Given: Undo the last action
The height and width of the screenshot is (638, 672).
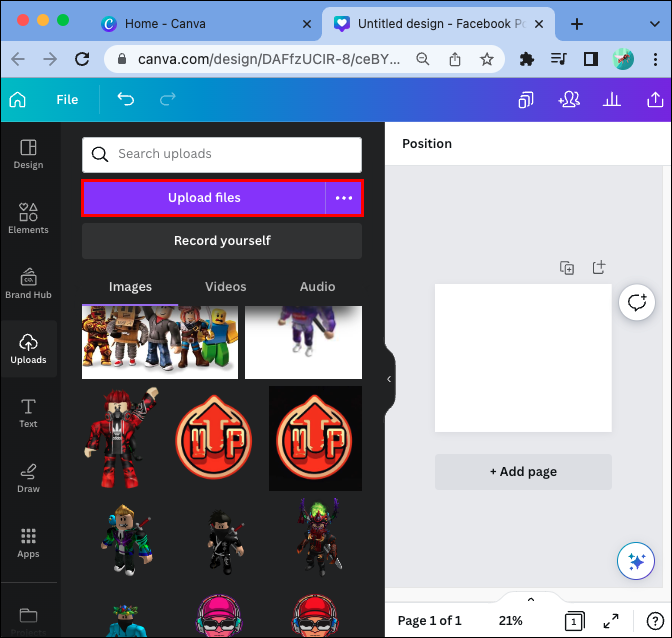Looking at the screenshot, I should [x=126, y=99].
